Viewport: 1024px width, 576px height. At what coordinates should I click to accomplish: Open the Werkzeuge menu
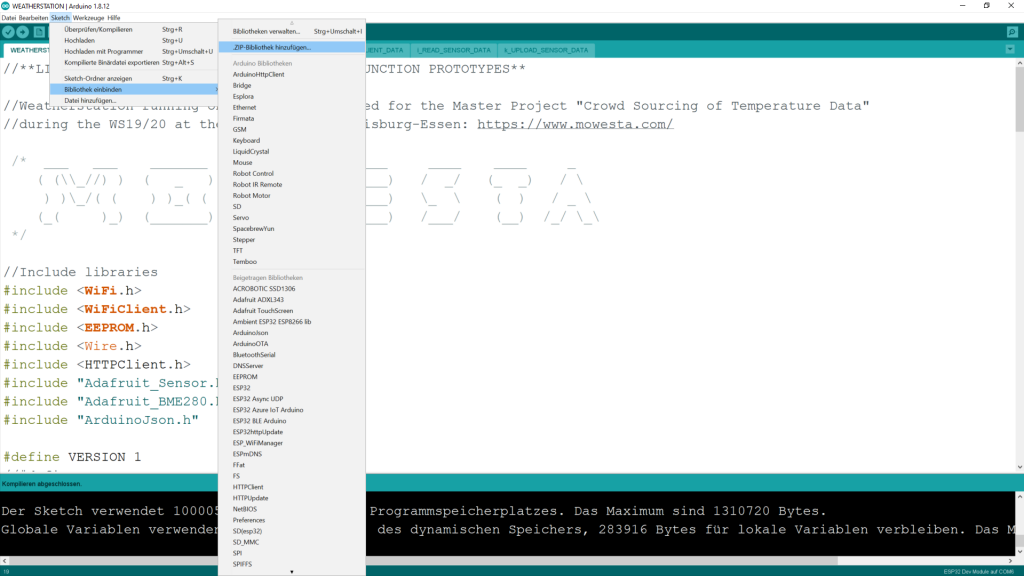88,18
